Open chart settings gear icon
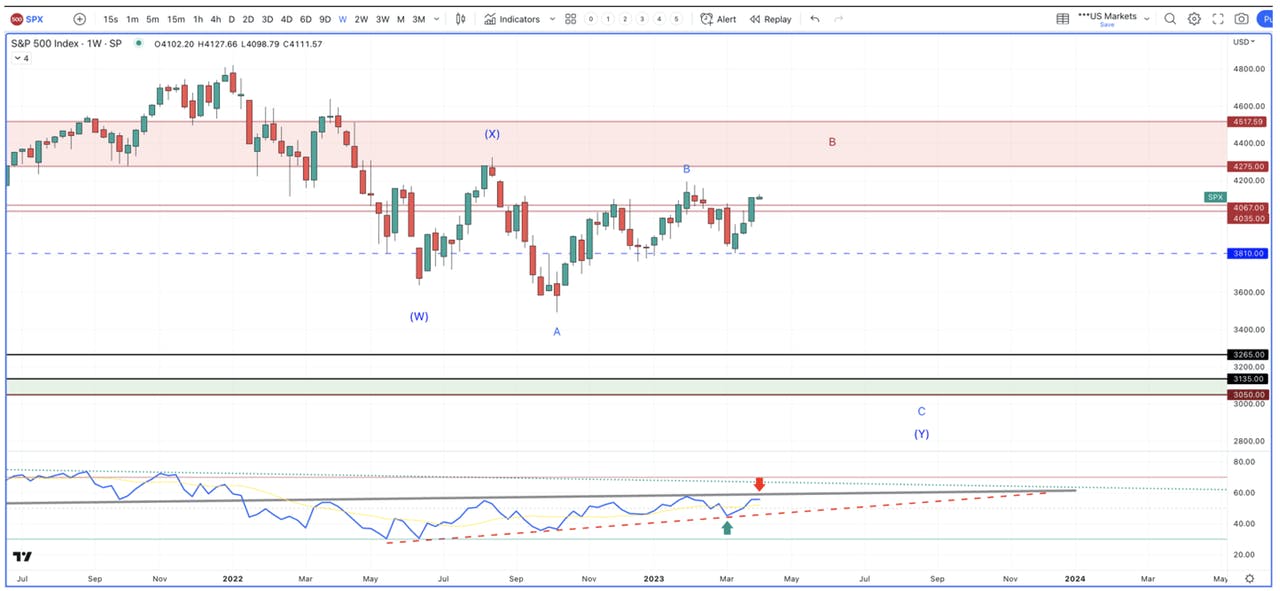The image size is (1280, 591). pos(1194,19)
